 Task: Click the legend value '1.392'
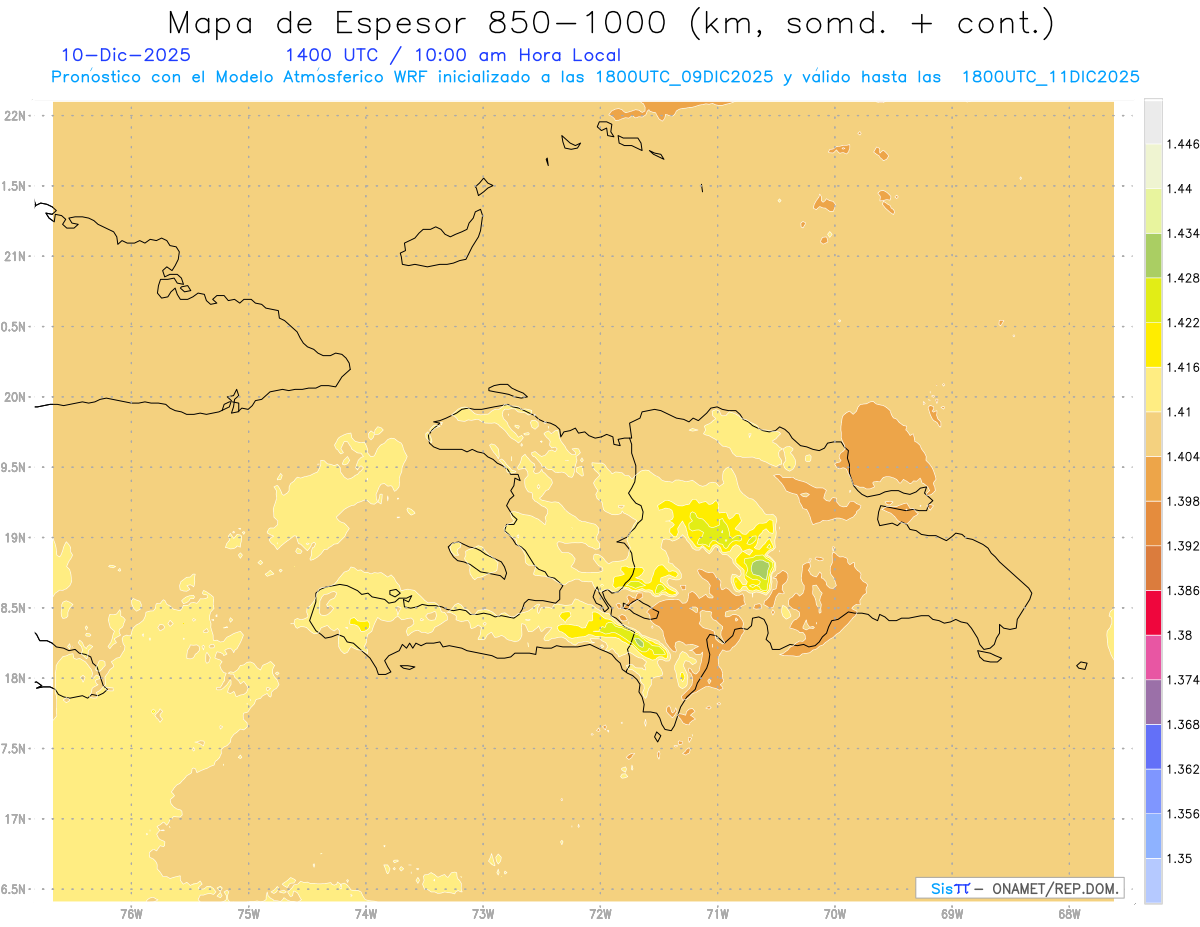(1183, 546)
